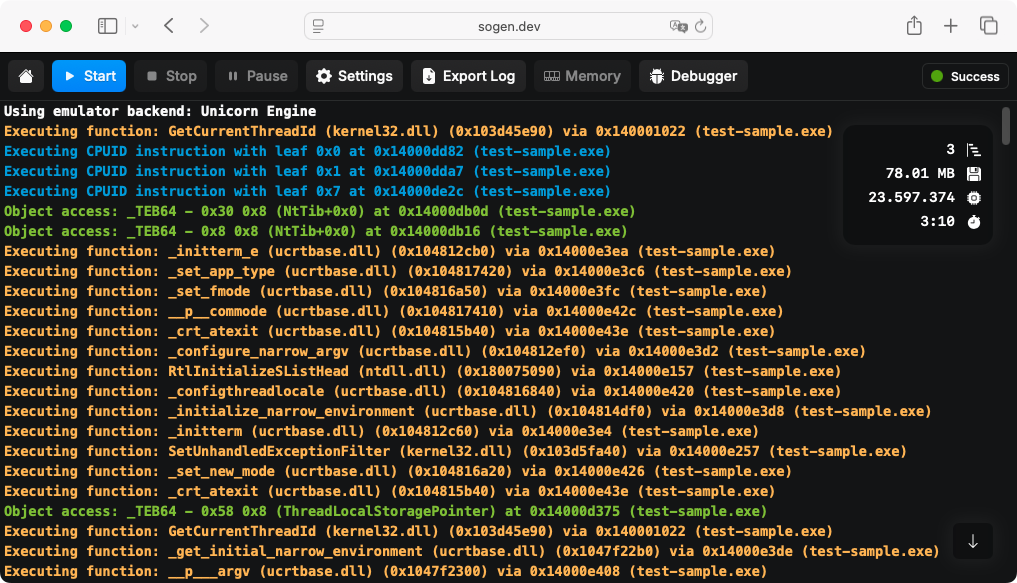
Task: Show the tab overview
Action: [x=988, y=26]
